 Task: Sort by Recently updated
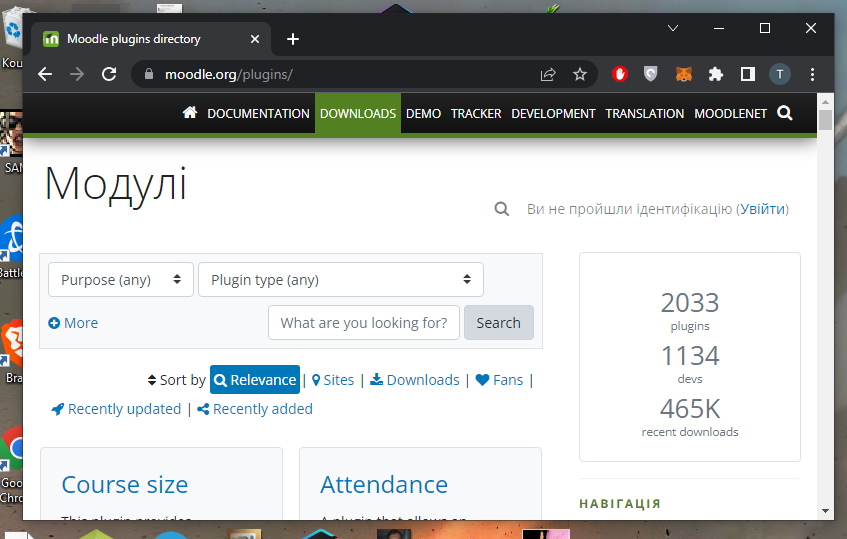pyautogui.click(x=116, y=409)
